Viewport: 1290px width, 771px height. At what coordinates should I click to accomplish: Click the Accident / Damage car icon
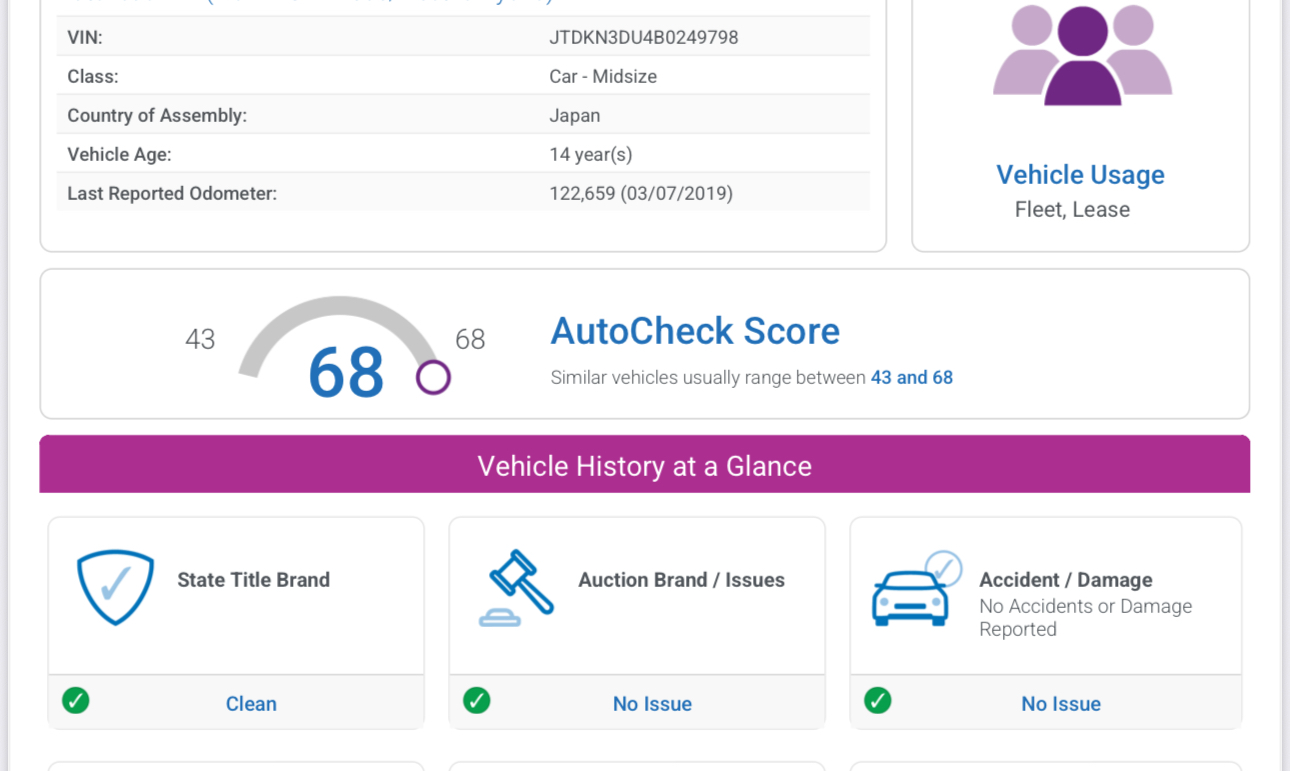[915, 591]
